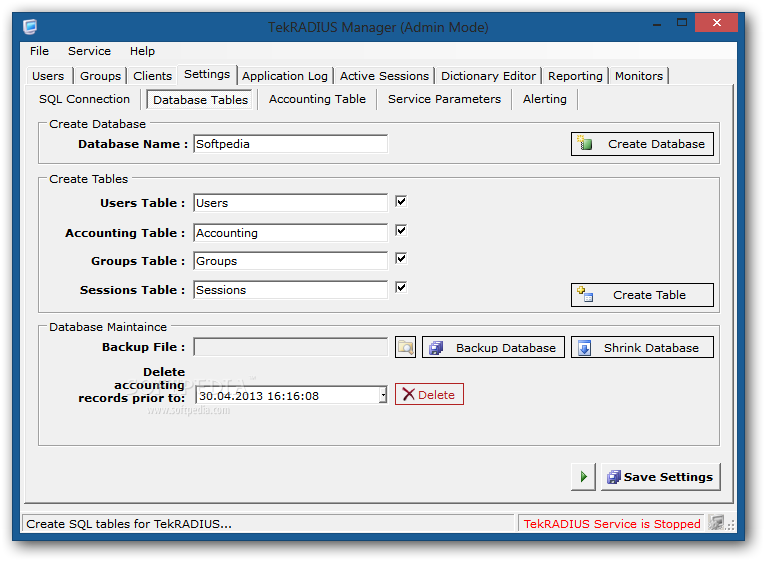Open the File menu
This screenshot has height=561, width=765.
click(39, 51)
